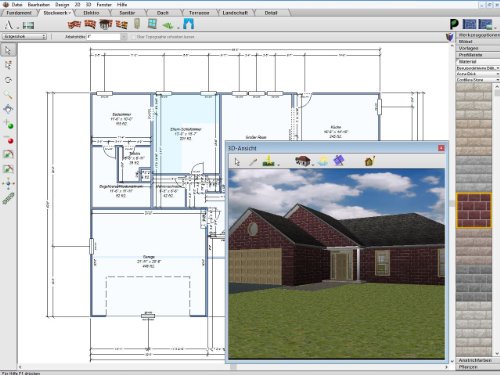Viewport: 500px width, 375px height.
Task: Pick the blue archway opening tool icon
Action: 189,24
